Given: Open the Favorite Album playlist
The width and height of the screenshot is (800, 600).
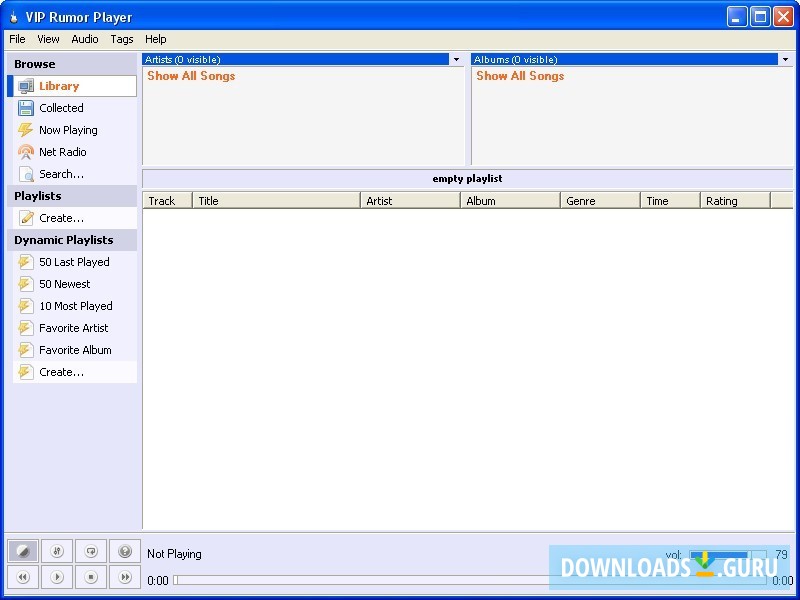Looking at the screenshot, I should 74,349.
